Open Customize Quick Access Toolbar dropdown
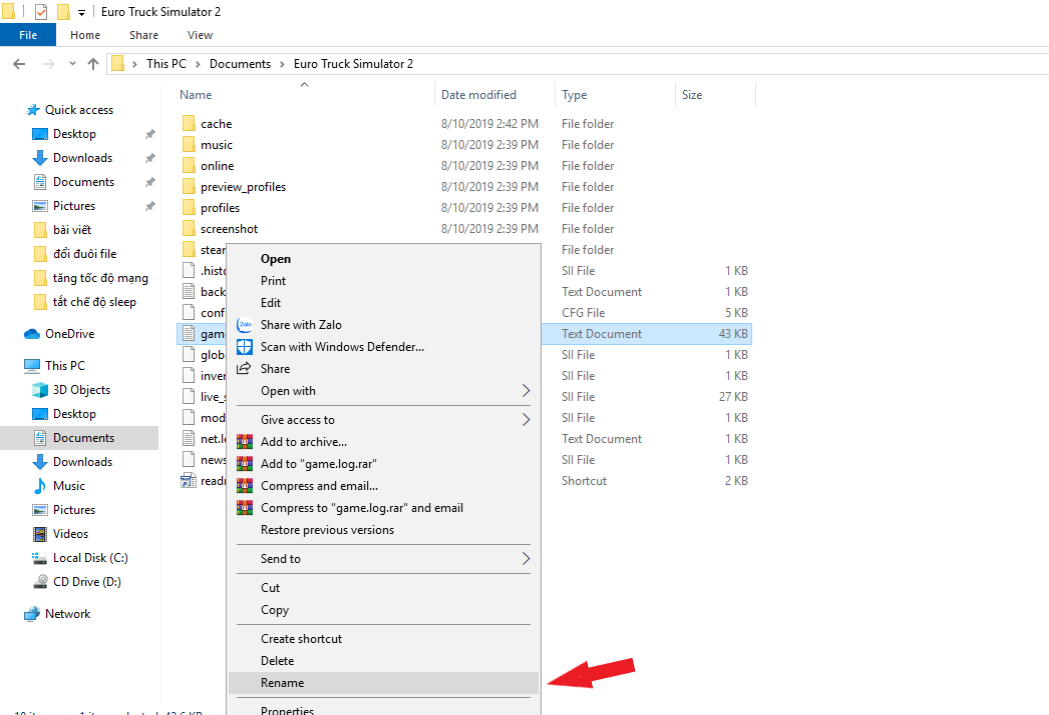Screen dimensions: 1049x715 coord(81,12)
